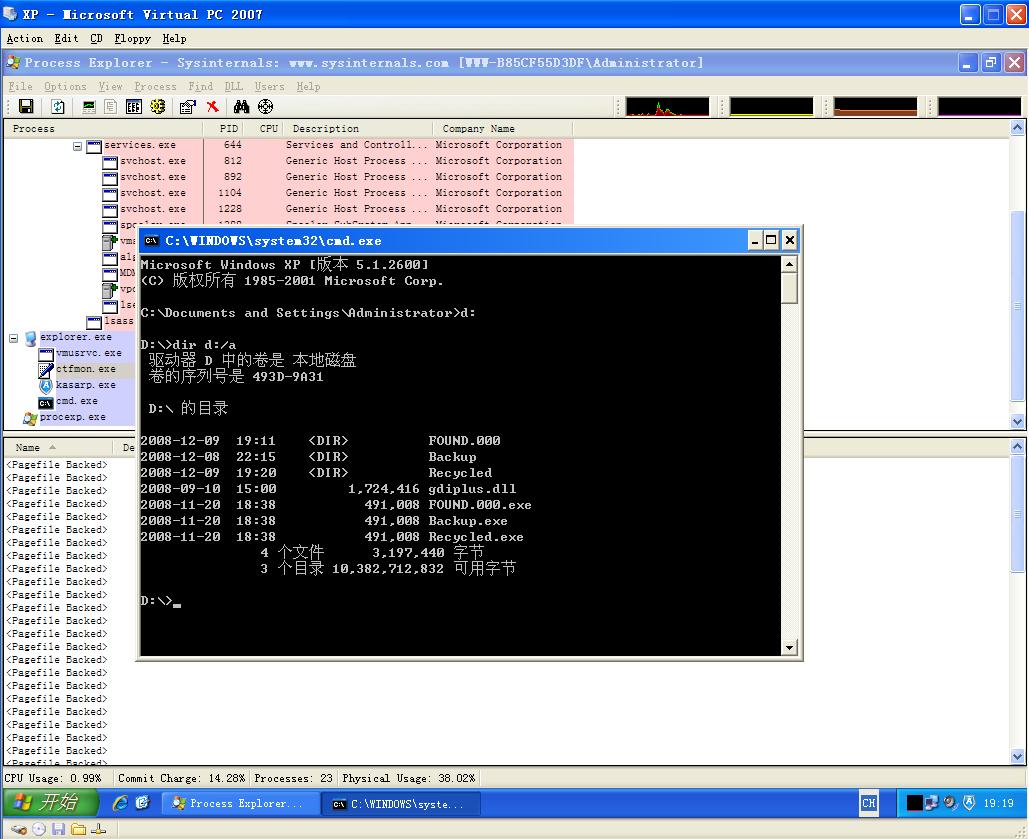
Task: Click the Refresh Now toolbar icon
Action: [58, 106]
